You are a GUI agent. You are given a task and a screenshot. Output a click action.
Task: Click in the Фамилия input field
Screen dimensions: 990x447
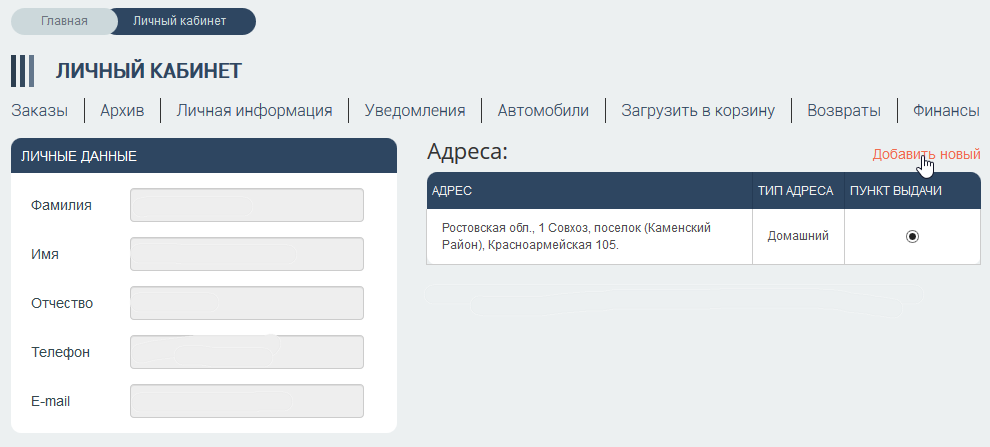pos(247,205)
